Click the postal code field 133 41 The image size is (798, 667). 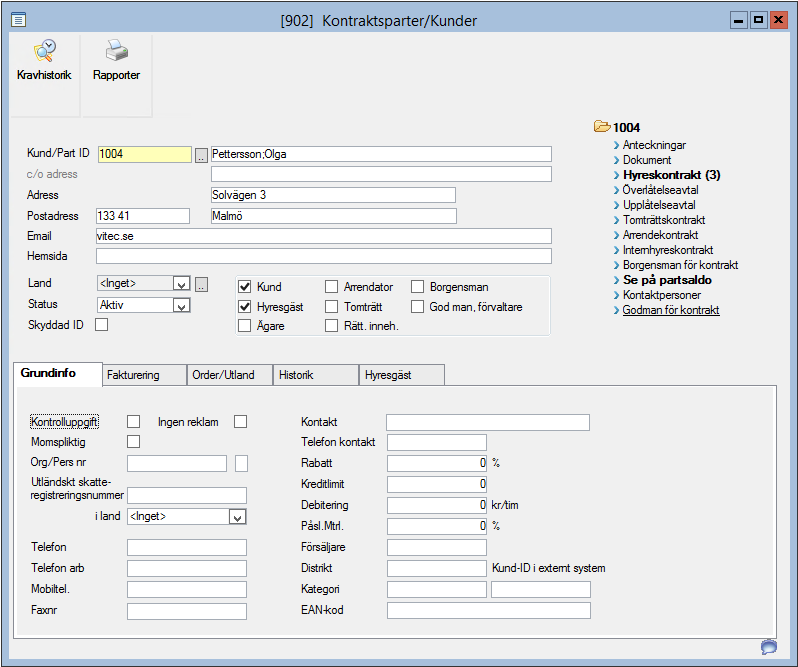(143, 216)
